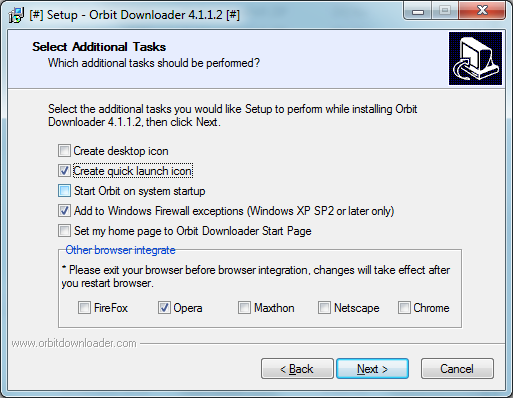Cancel the Orbit Downloader setup
This screenshot has width=513, height=398.
pos(457,369)
